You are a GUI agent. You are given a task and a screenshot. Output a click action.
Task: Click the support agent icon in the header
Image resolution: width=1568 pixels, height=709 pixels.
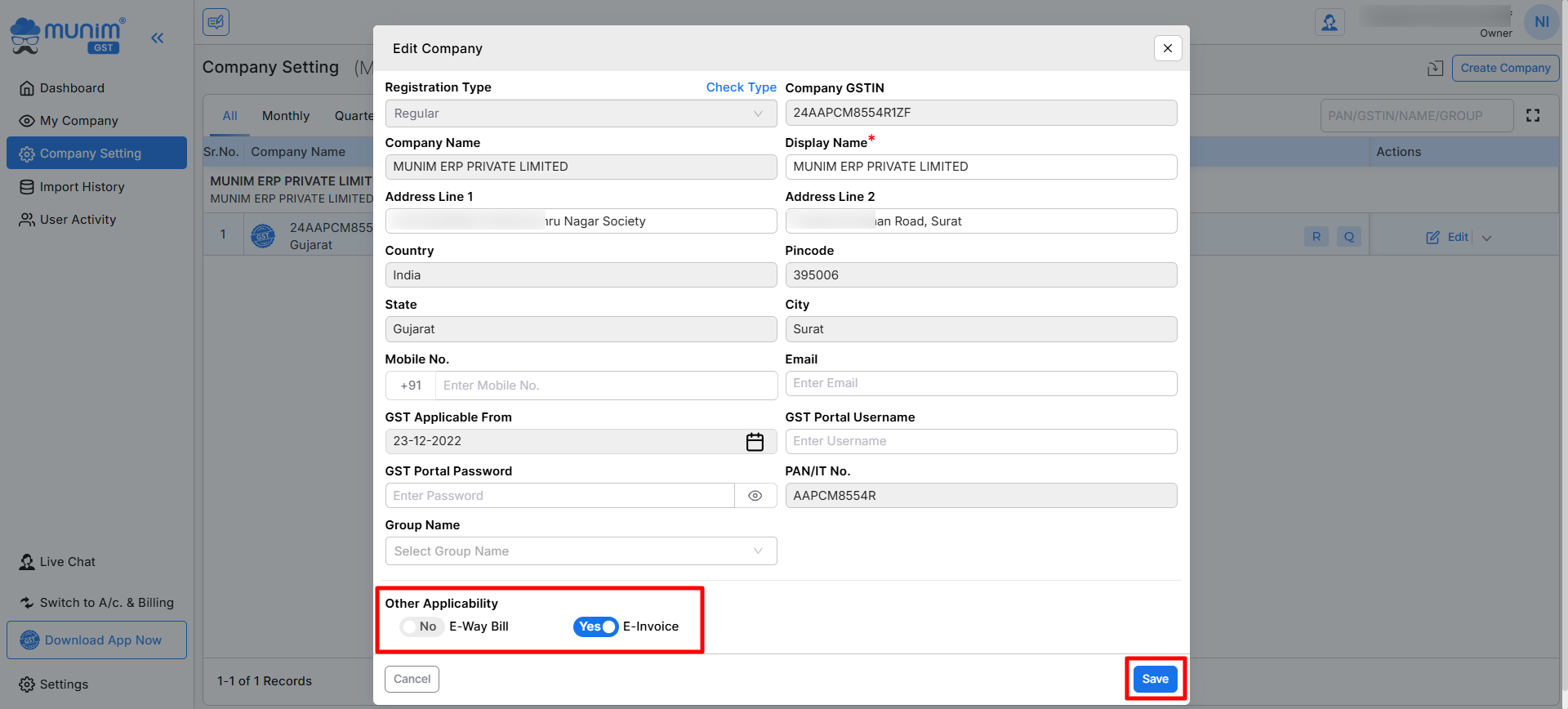click(x=1330, y=22)
